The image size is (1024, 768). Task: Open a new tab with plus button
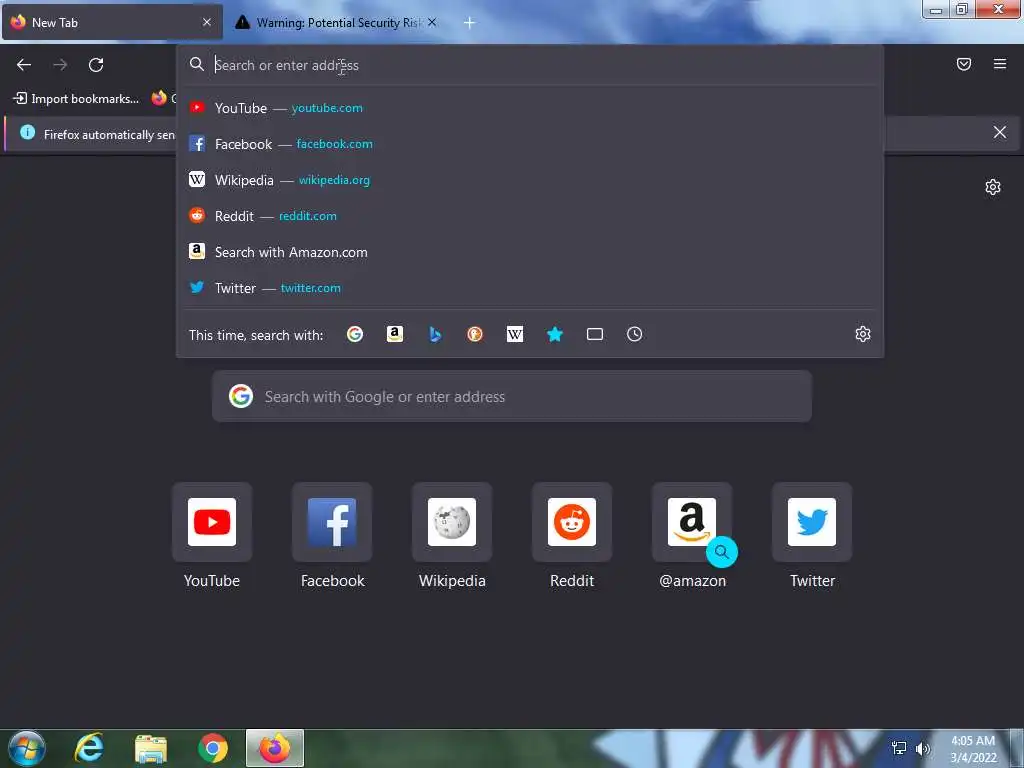click(x=469, y=23)
